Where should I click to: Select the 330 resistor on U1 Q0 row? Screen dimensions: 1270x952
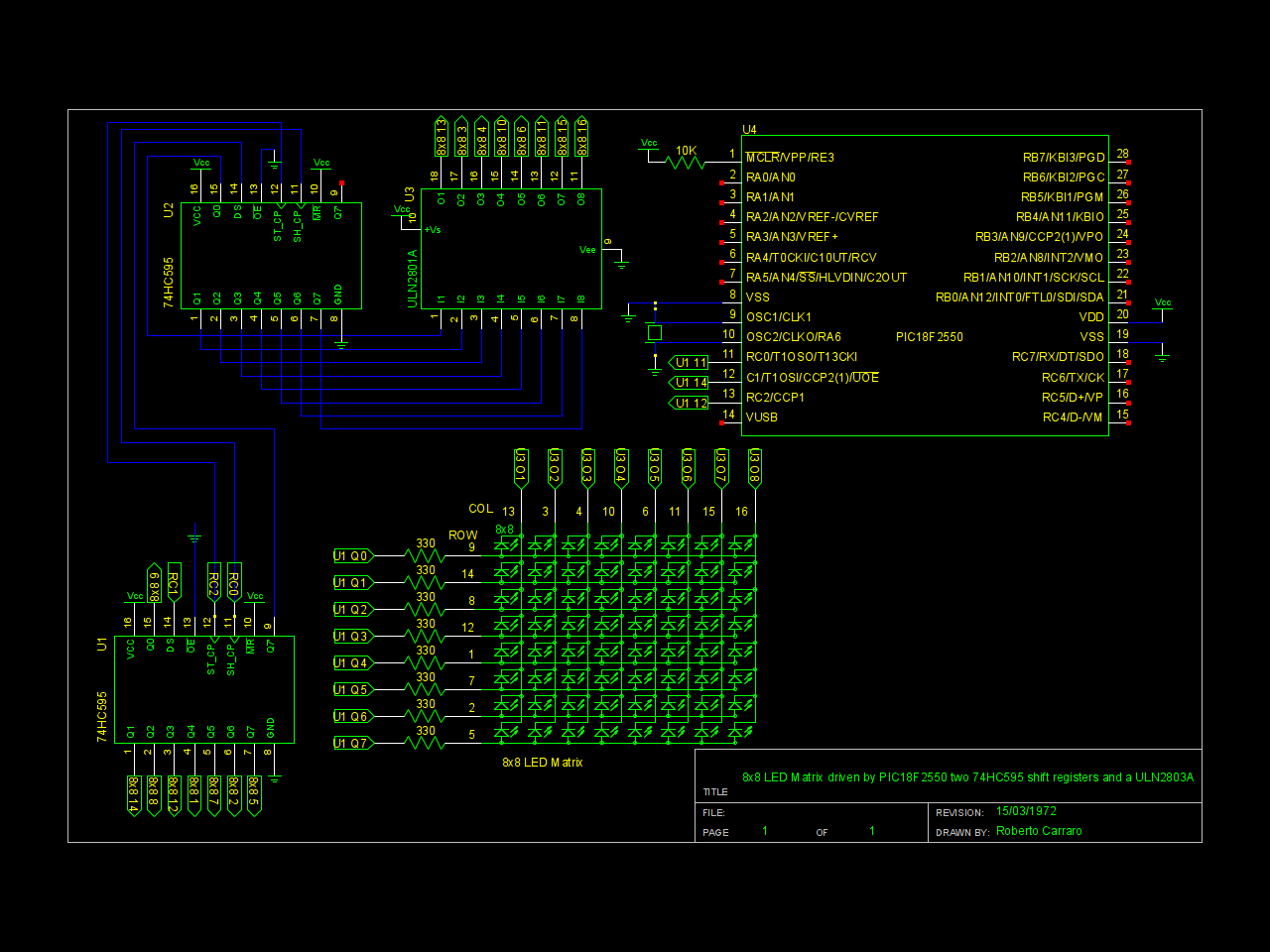426,556
